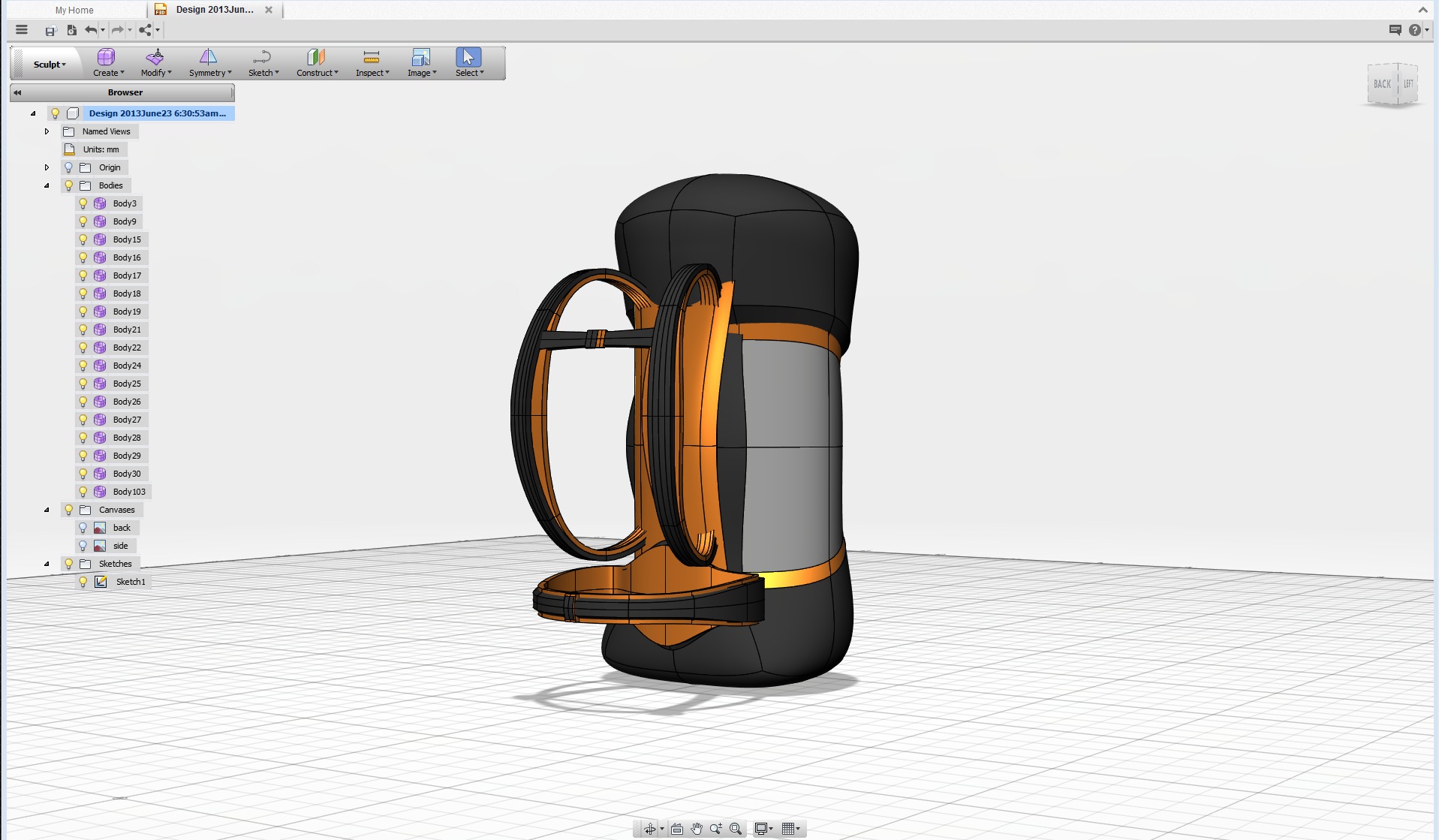Open the Create menu in the Sculpt toolbar
Screen dimensions: 1439x840
[x=107, y=62]
